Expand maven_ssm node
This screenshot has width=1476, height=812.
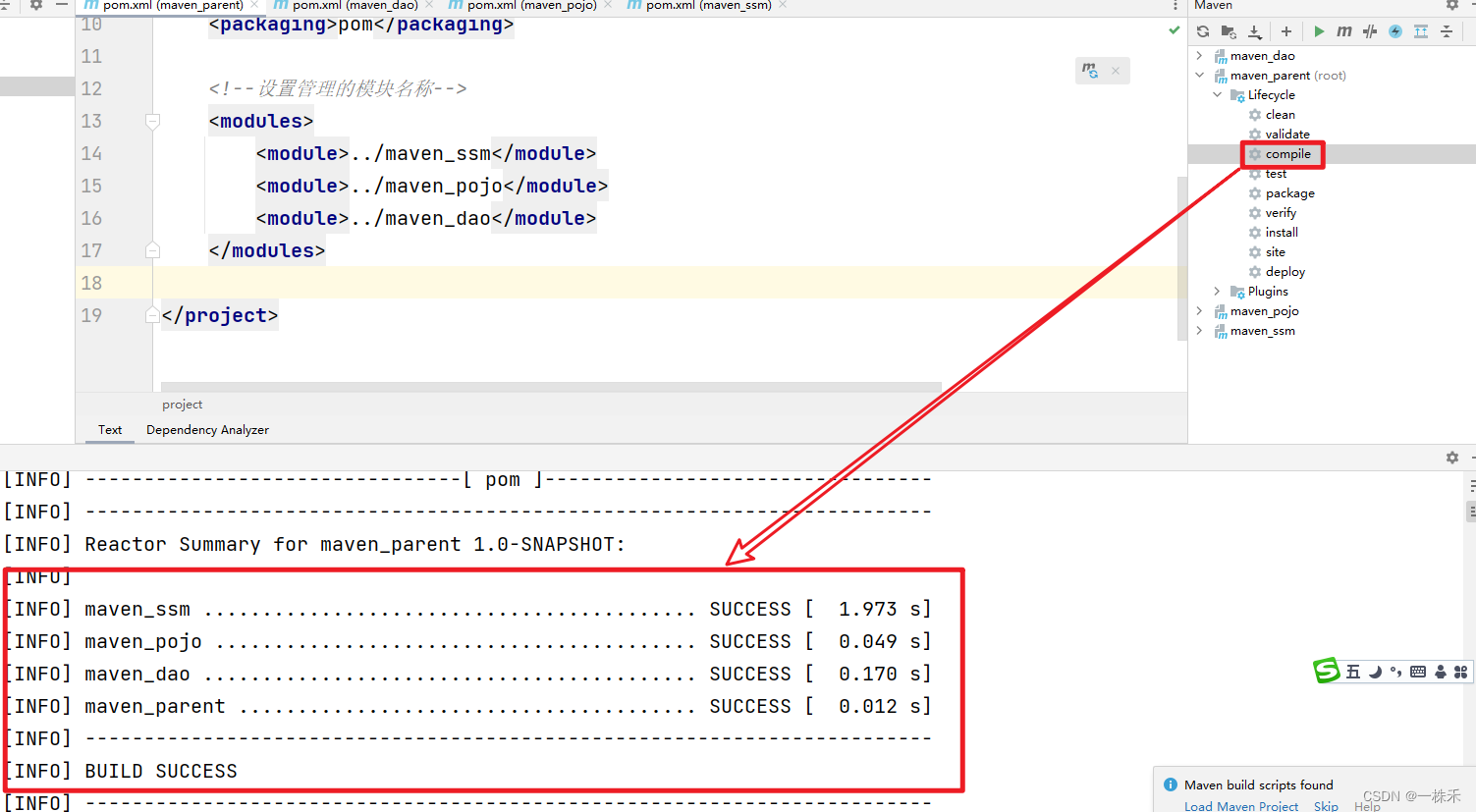(1199, 331)
